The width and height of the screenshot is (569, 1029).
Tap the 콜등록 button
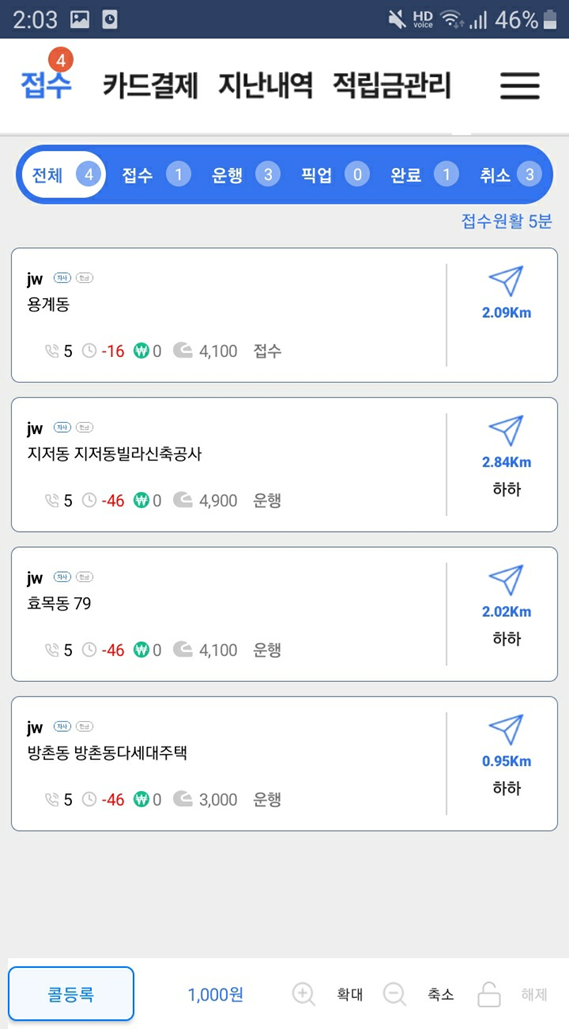tap(71, 994)
